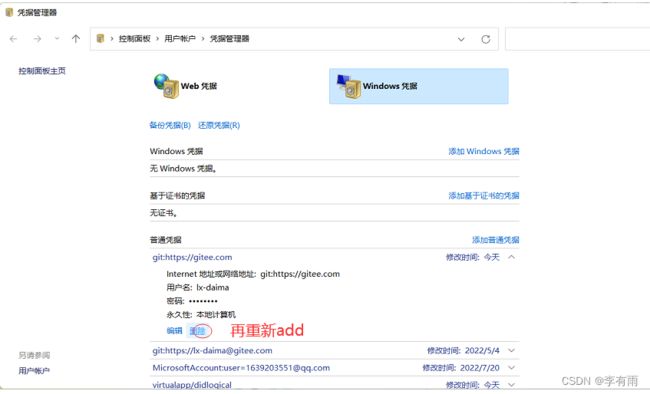Select the virtualapp/didlogical credential entry
The height and width of the screenshot is (394, 650).
coord(192,385)
